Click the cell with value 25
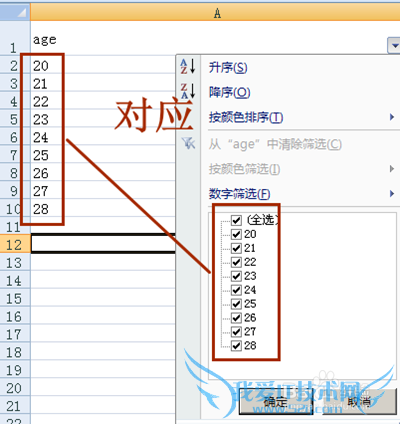 pyautogui.click(x=103, y=155)
